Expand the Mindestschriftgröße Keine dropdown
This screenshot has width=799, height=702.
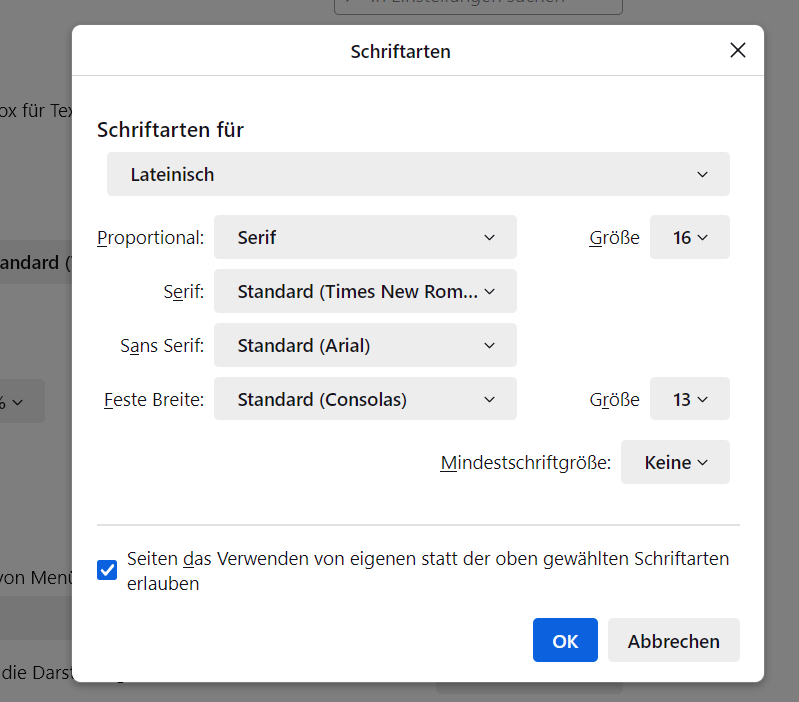pos(675,463)
